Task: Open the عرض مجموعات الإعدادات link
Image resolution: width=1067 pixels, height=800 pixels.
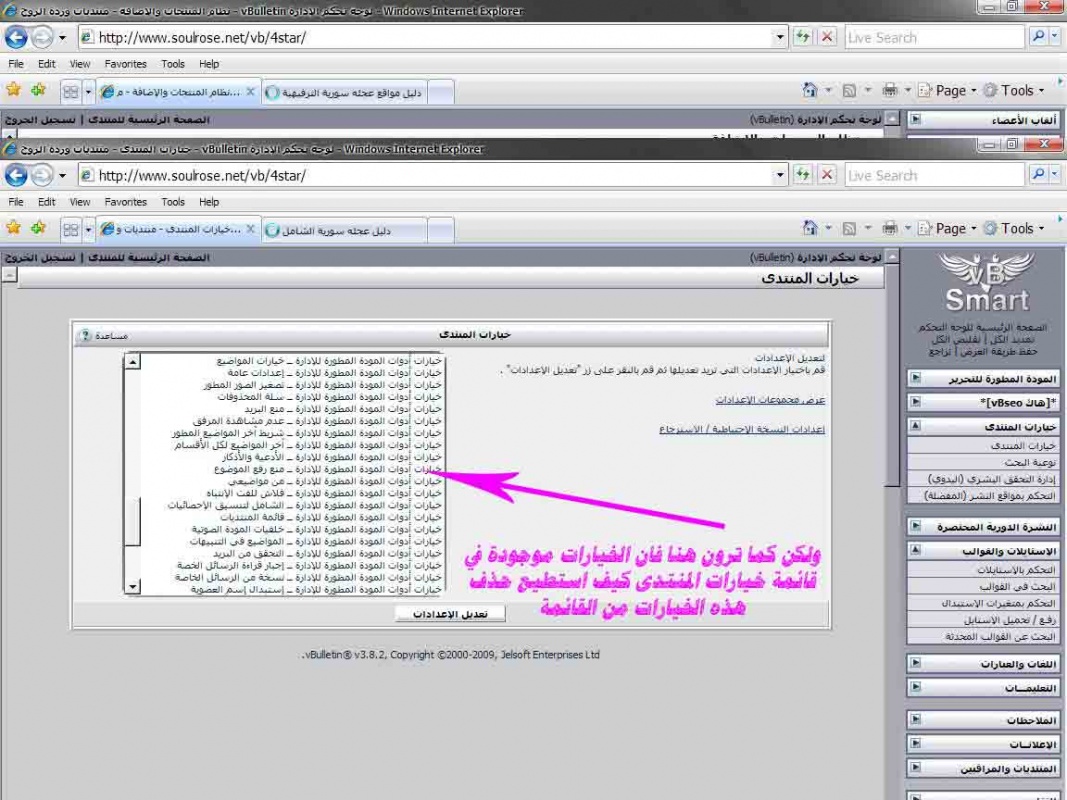Action: tap(770, 400)
